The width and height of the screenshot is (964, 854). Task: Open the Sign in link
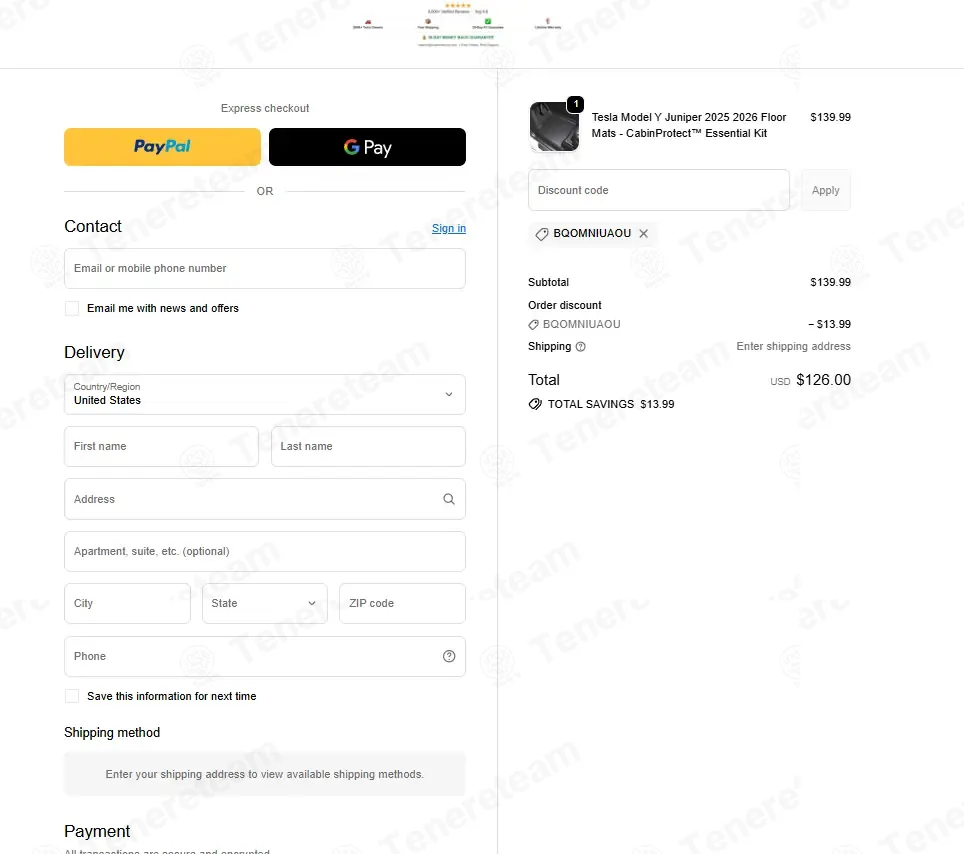pos(448,228)
